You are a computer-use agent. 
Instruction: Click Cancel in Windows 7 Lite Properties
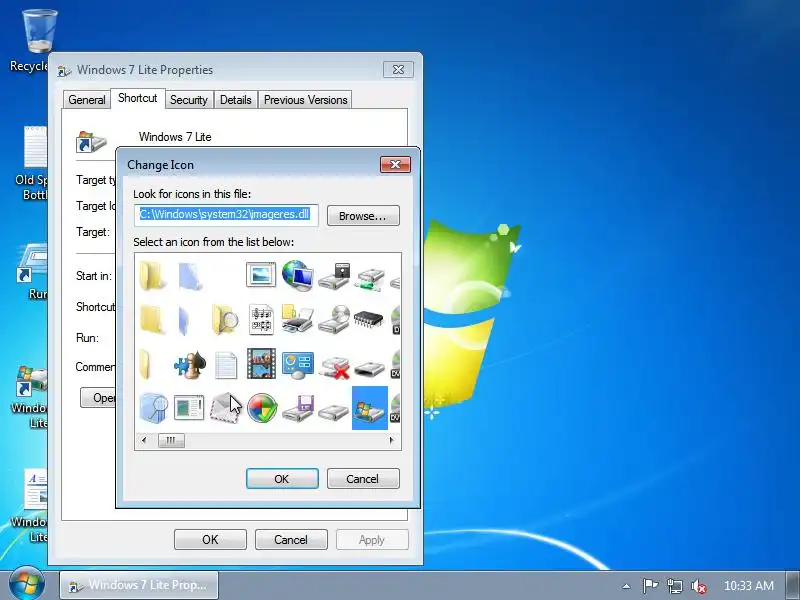click(x=291, y=539)
